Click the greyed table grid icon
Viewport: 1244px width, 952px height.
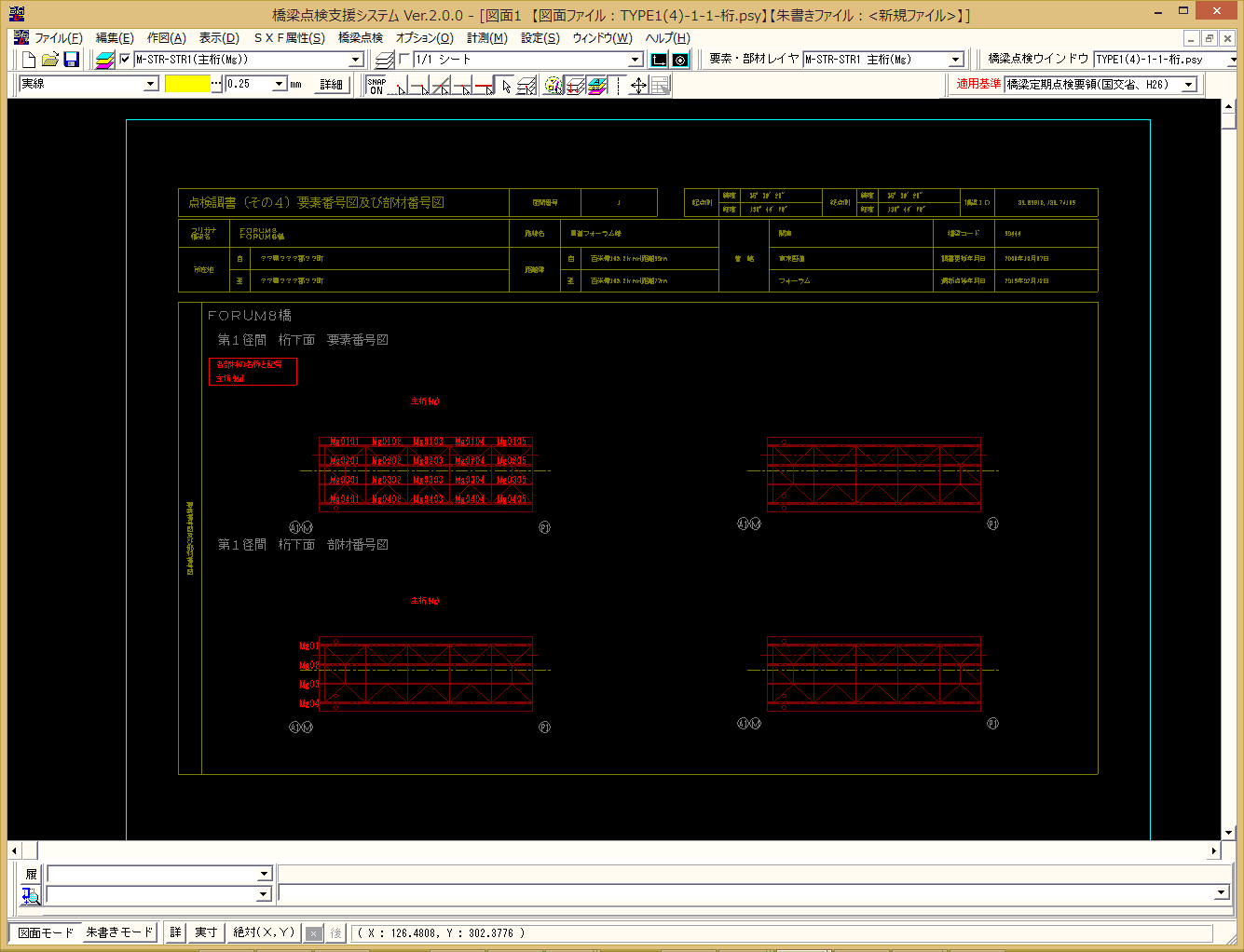[x=660, y=86]
